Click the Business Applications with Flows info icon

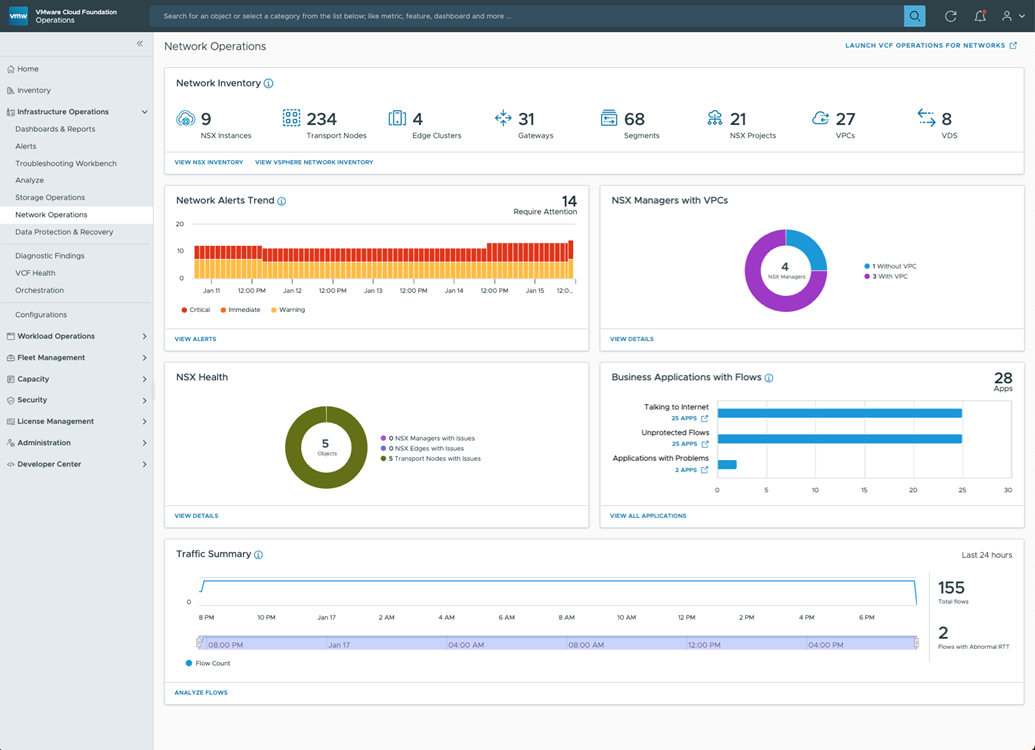(769, 378)
